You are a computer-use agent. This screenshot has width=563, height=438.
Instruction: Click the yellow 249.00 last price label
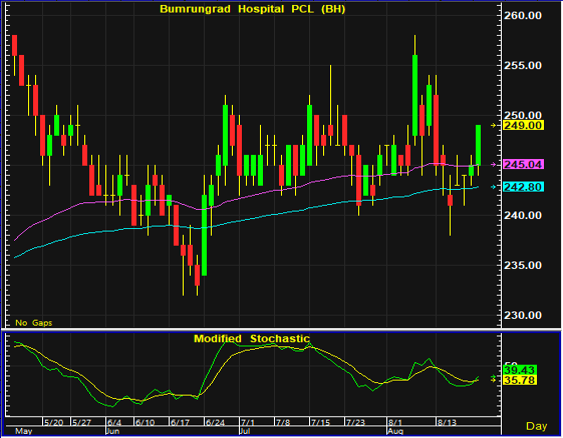[x=523, y=125]
